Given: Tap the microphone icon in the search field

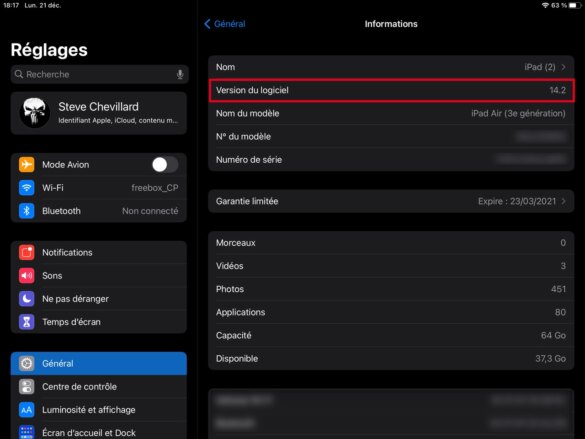Looking at the screenshot, I should (x=180, y=74).
